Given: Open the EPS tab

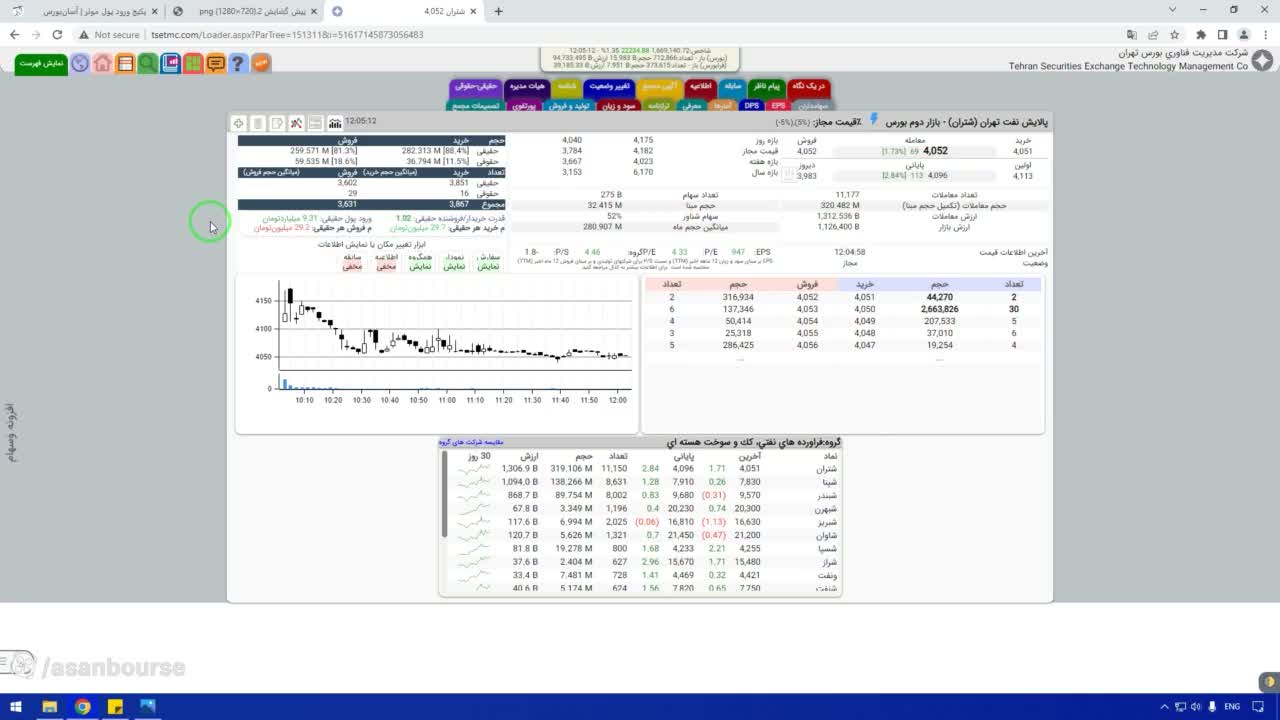Looking at the screenshot, I should (778, 105).
